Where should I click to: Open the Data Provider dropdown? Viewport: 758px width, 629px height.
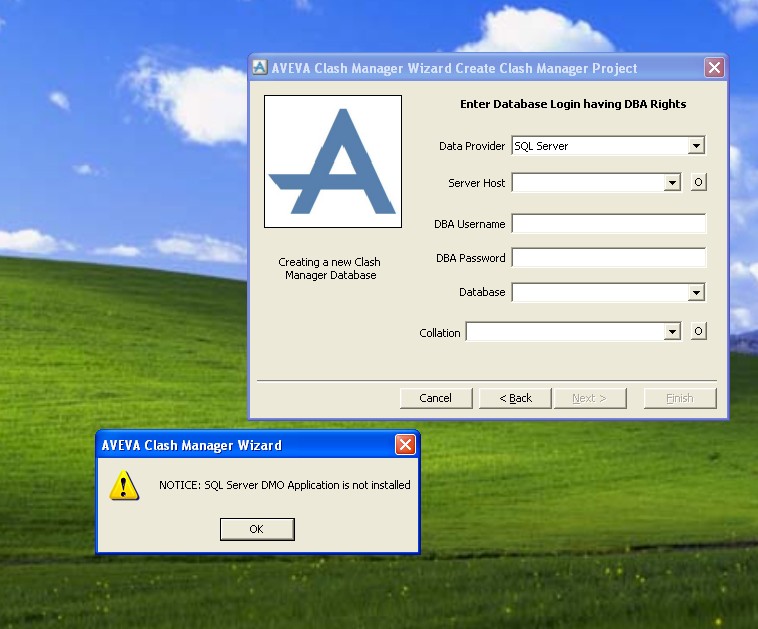click(696, 146)
